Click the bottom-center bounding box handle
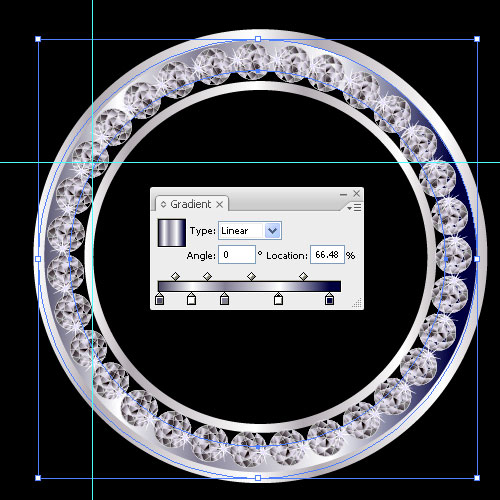500x500 pixels. 258,478
